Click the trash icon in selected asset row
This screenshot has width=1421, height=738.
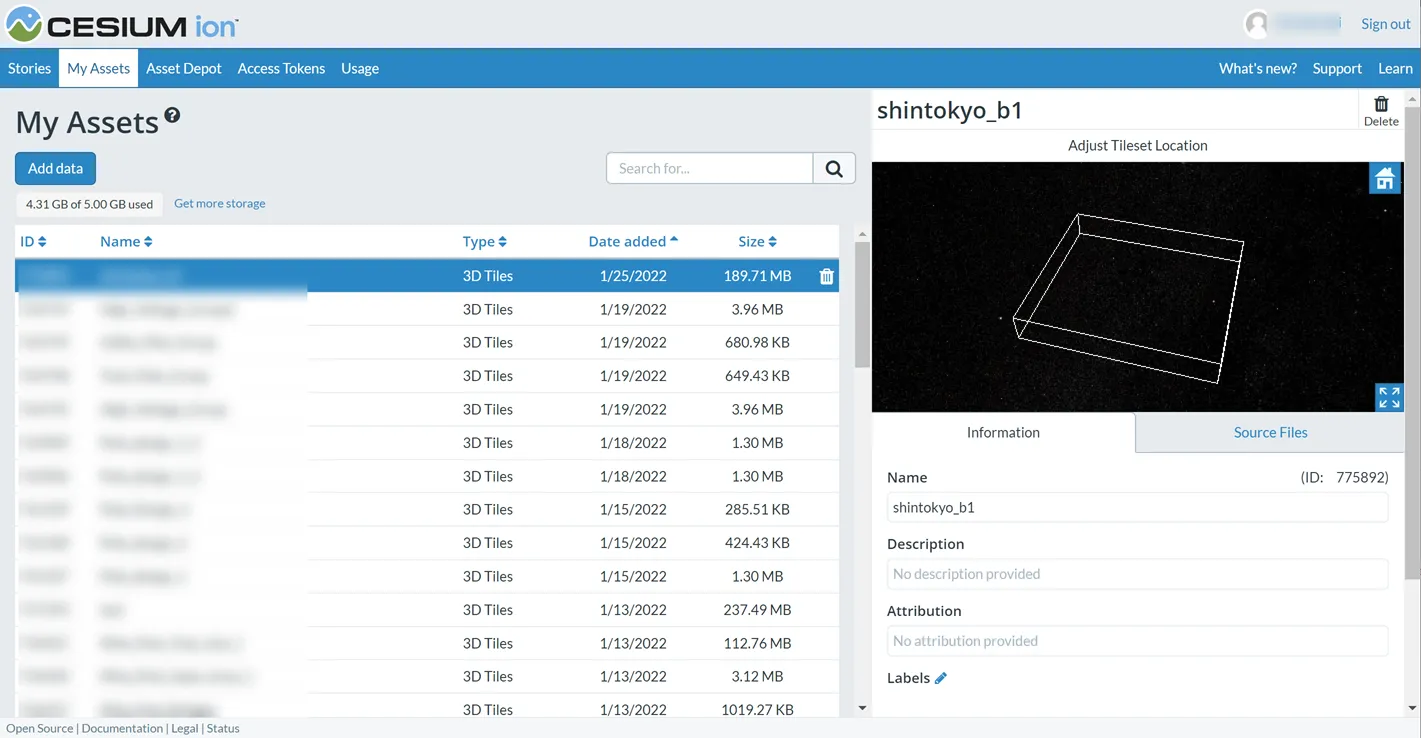pyautogui.click(x=826, y=276)
